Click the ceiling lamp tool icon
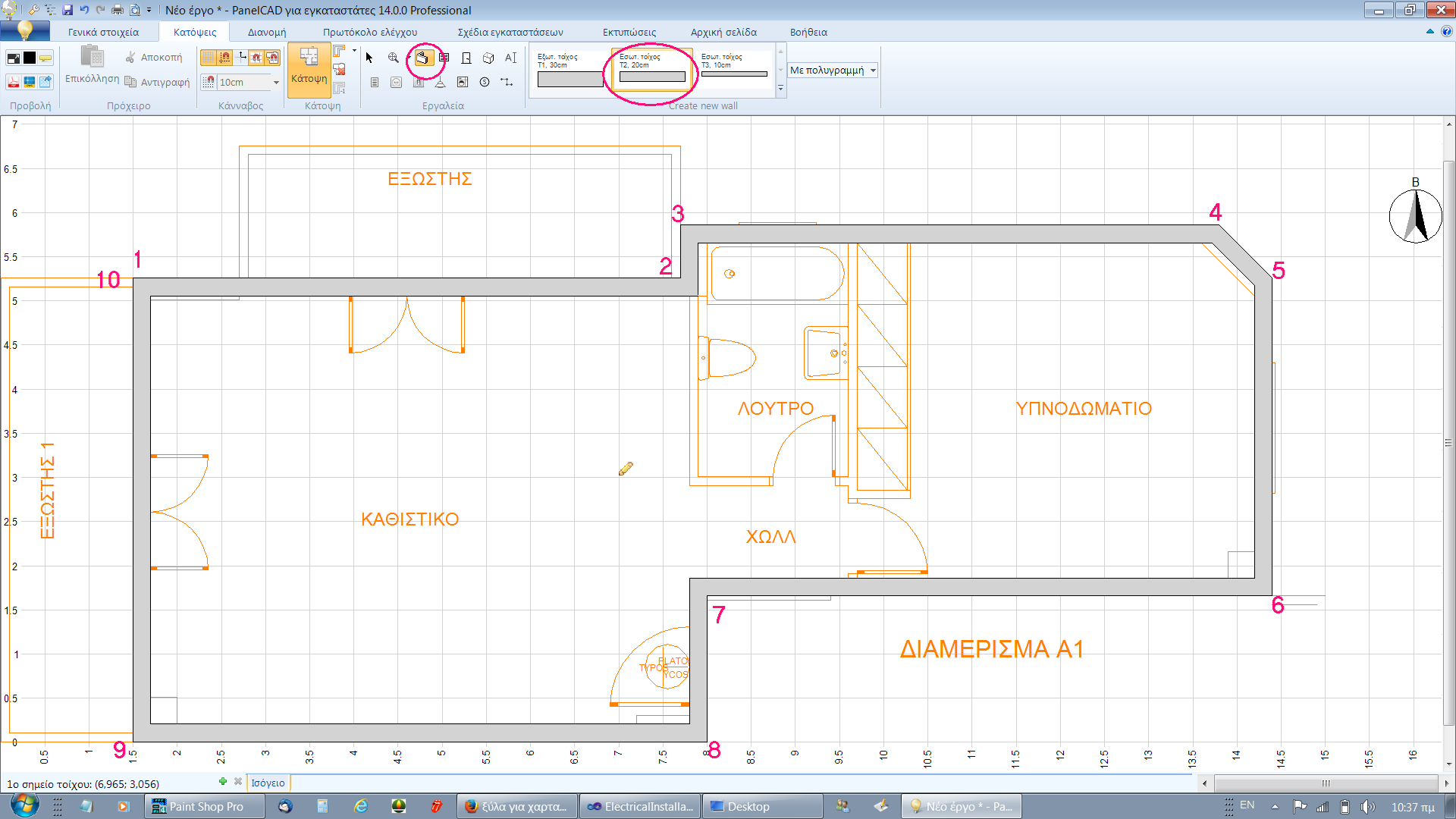The width and height of the screenshot is (1456, 819). point(440,82)
